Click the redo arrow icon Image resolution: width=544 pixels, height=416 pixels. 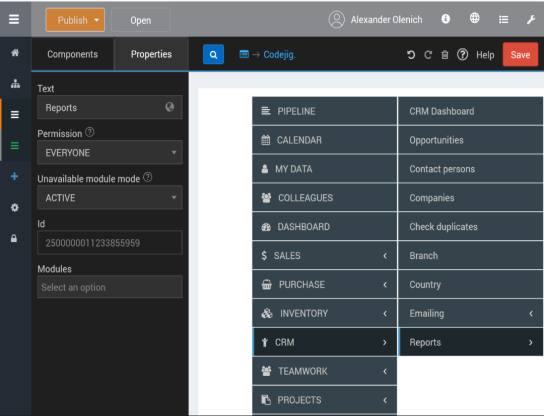click(x=428, y=55)
